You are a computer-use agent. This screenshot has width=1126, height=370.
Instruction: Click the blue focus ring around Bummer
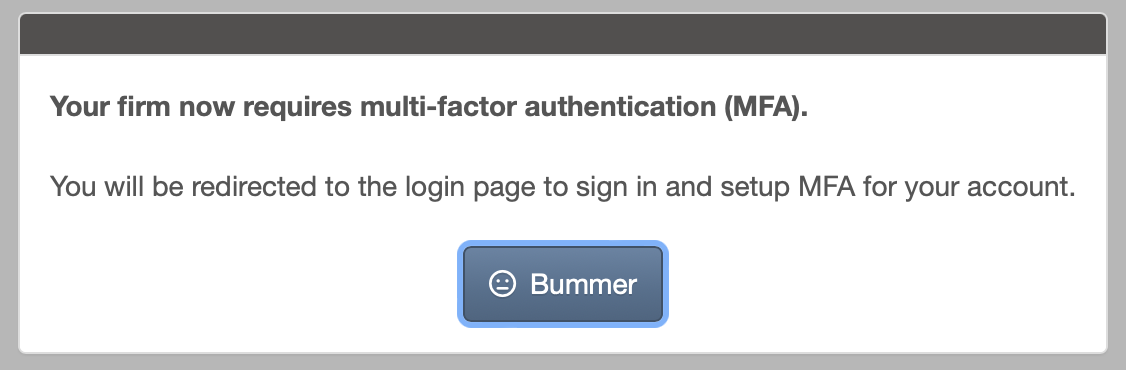563,244
